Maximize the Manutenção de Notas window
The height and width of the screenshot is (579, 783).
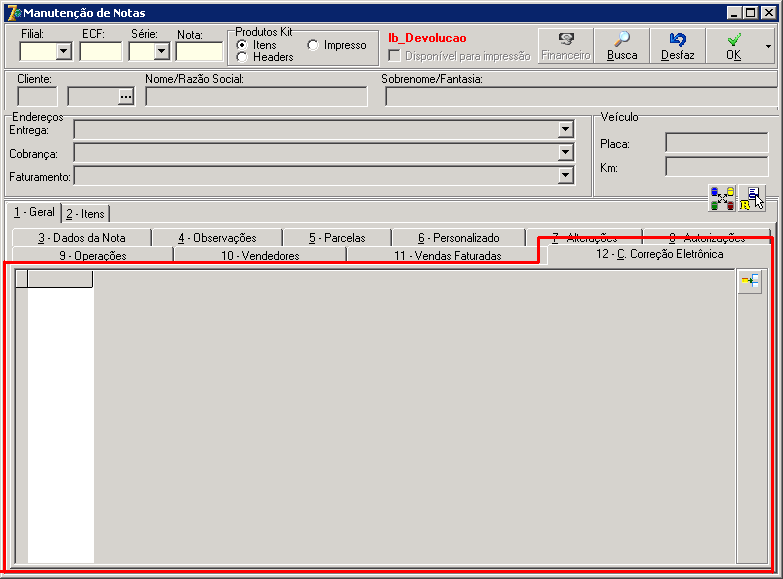(x=750, y=12)
